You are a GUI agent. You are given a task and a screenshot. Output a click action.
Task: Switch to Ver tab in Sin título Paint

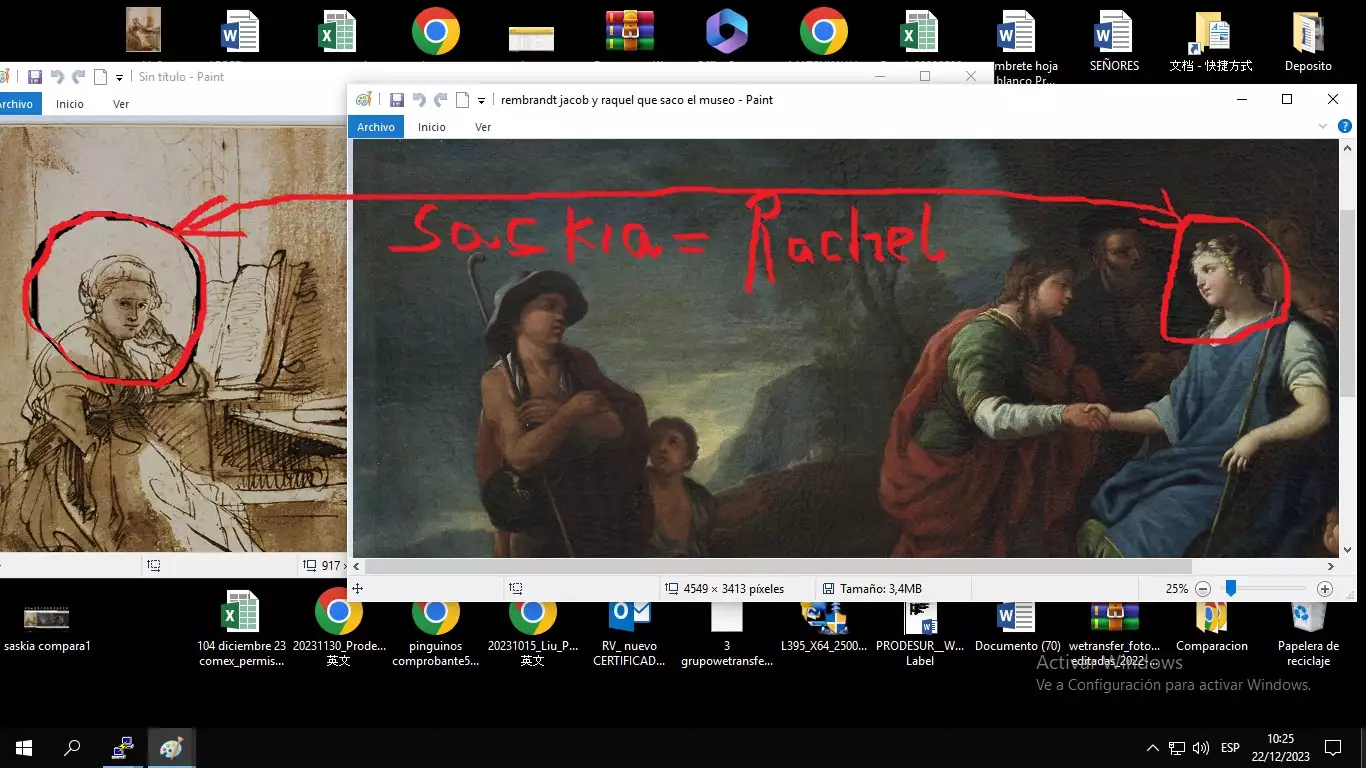pyautogui.click(x=121, y=104)
